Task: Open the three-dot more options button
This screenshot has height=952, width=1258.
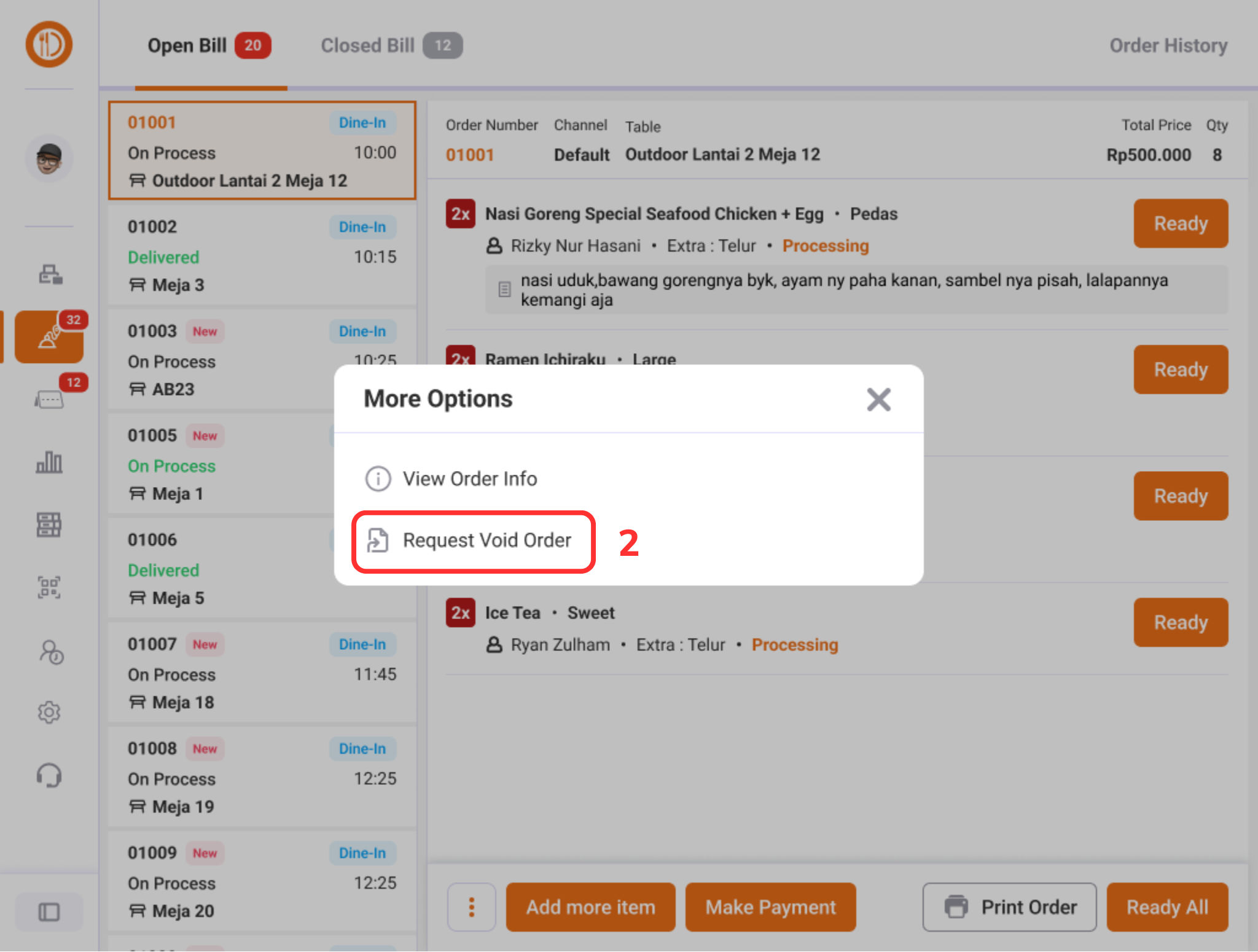Action: [x=471, y=907]
